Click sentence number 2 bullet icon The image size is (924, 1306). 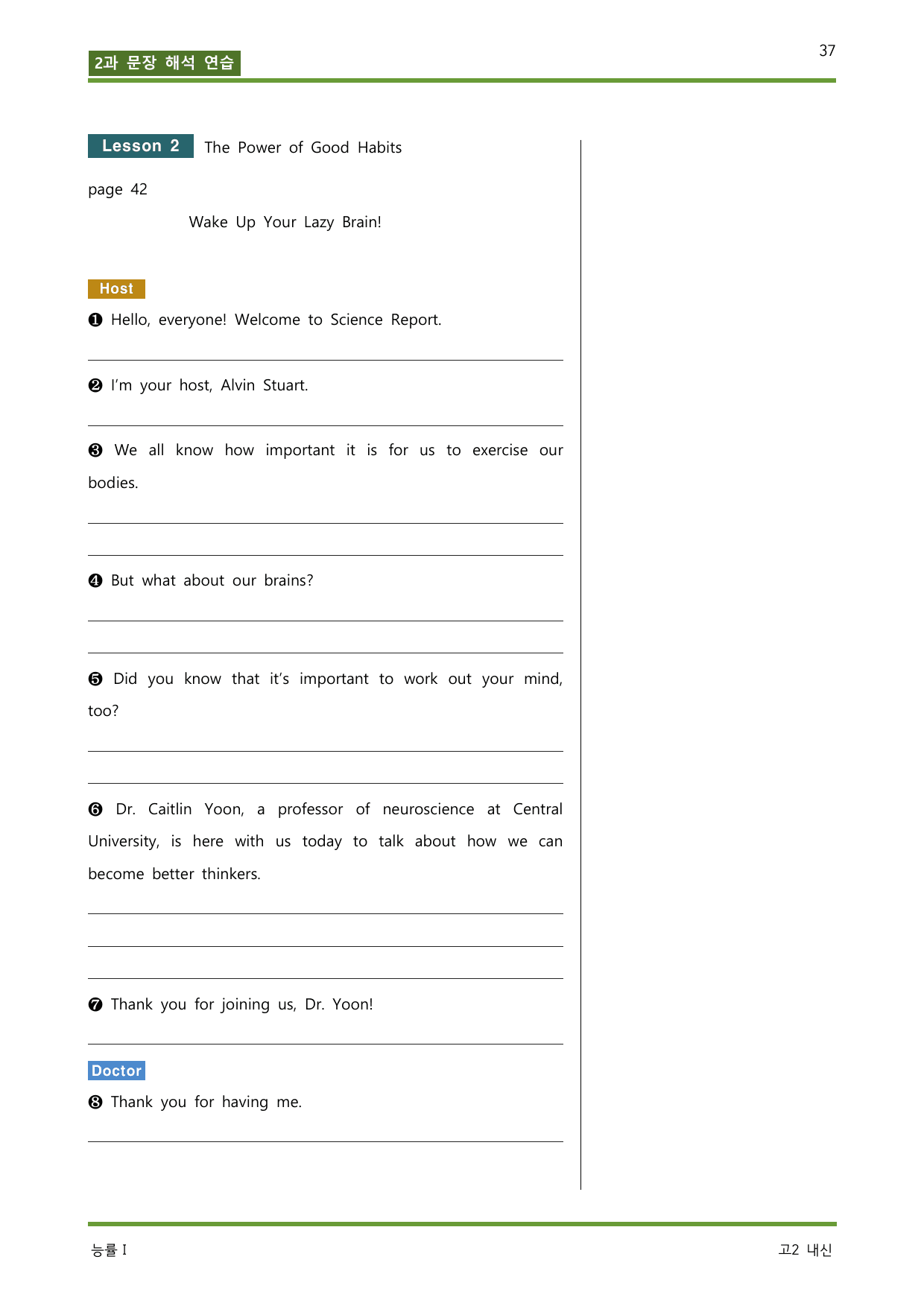95,385
